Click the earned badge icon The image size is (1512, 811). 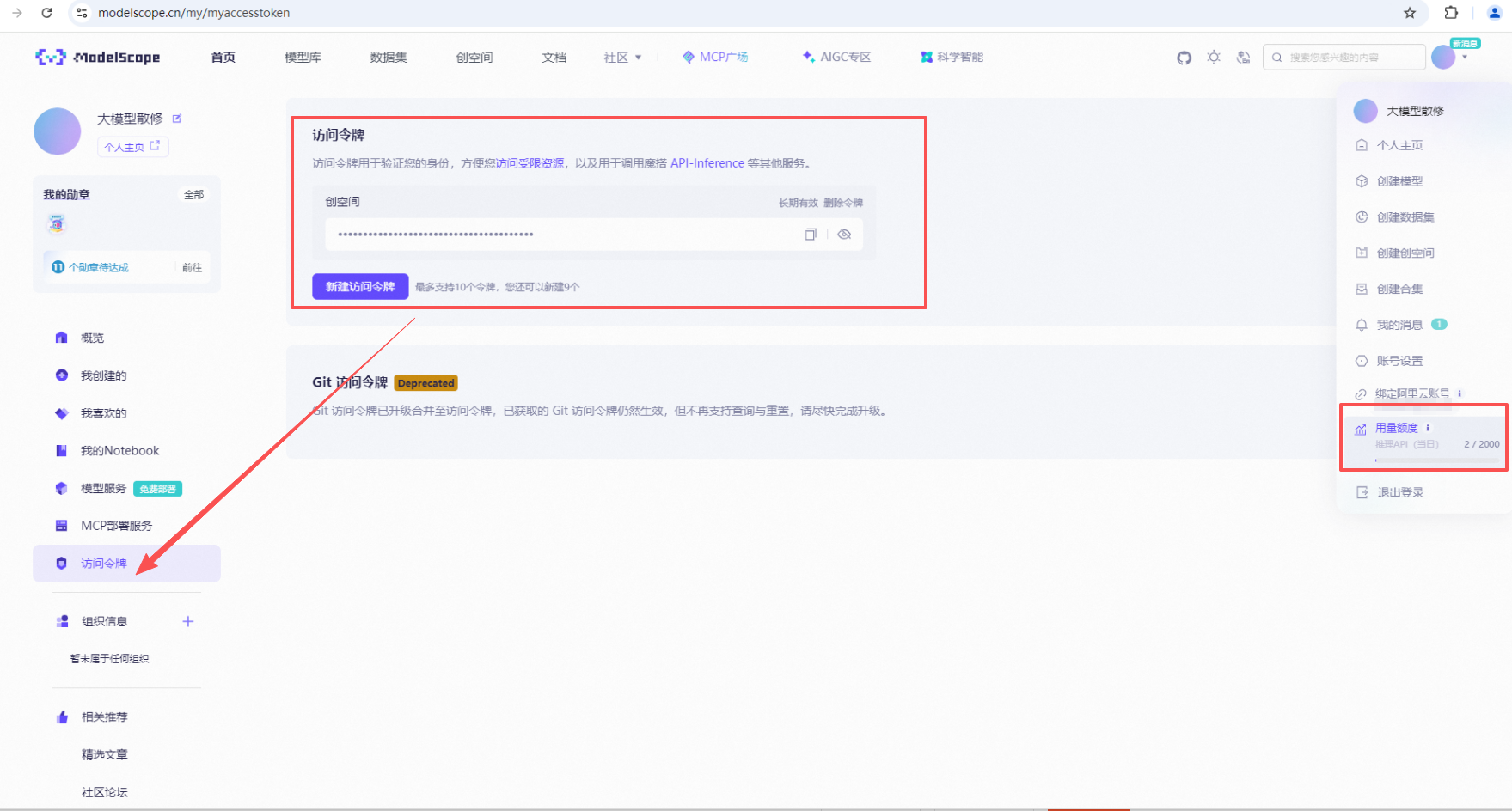57,224
